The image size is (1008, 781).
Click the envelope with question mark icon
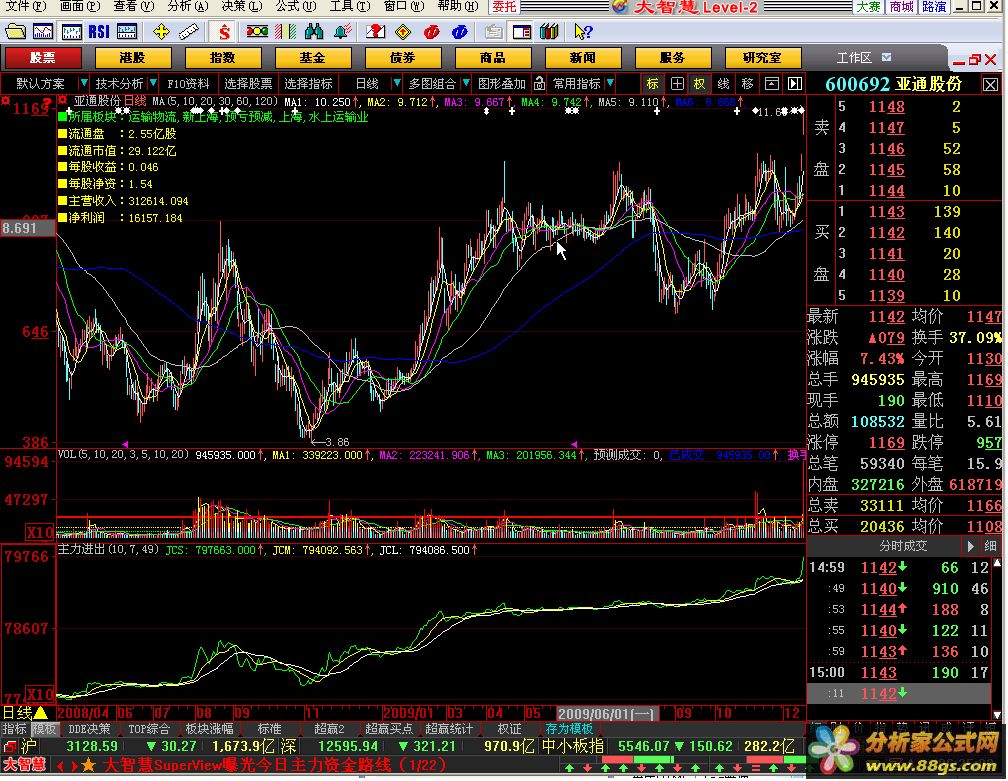[375, 31]
